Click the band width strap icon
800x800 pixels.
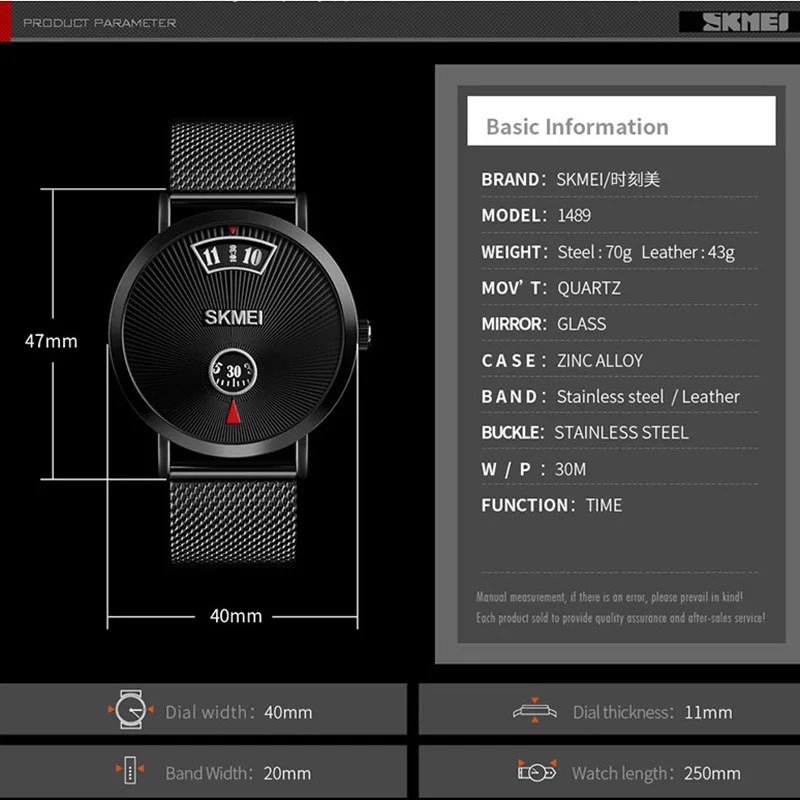coord(130,769)
